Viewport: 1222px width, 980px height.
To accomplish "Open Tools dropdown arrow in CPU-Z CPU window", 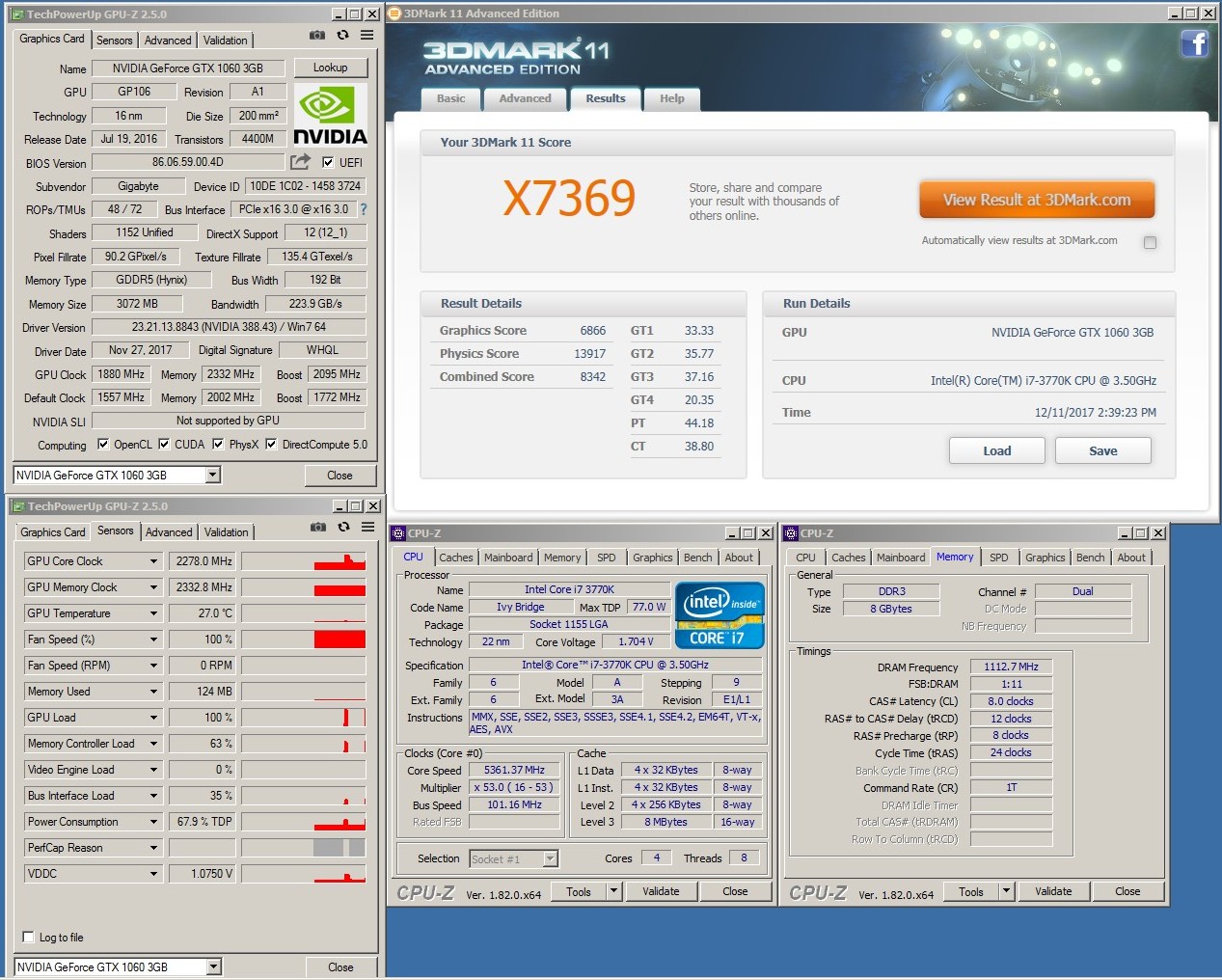I will point(613,891).
